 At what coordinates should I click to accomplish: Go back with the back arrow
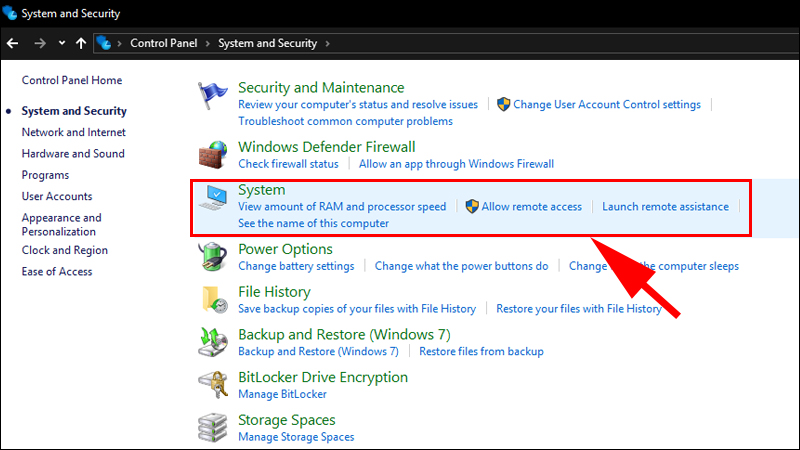click(13, 44)
